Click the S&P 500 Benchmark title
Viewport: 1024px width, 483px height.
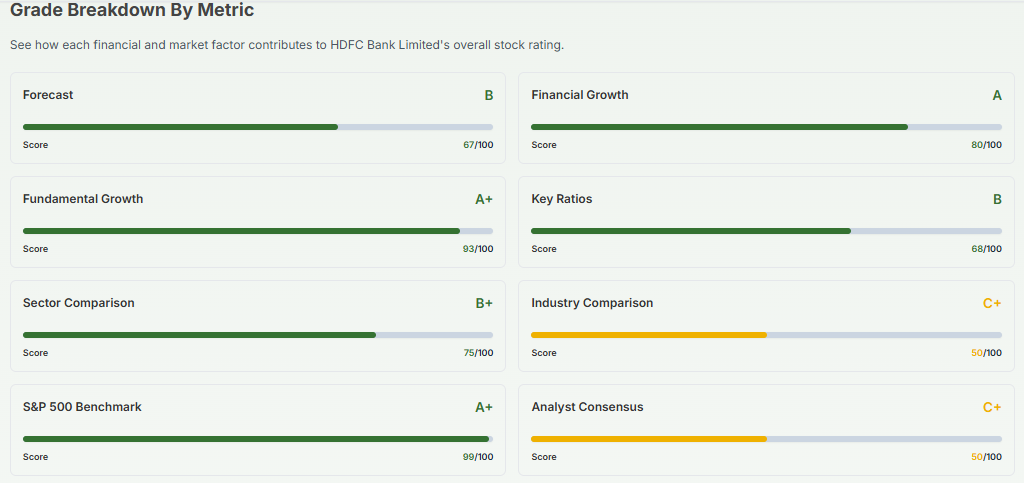[x=82, y=407]
